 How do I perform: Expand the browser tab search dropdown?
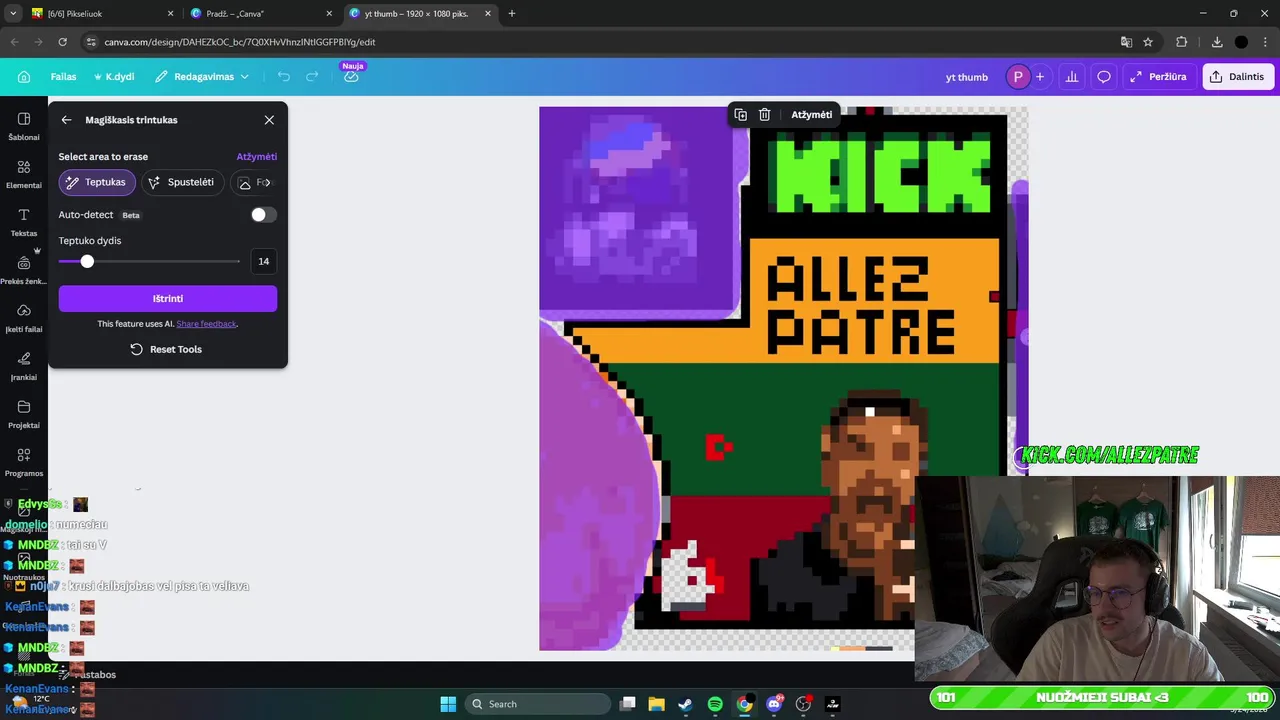13,14
